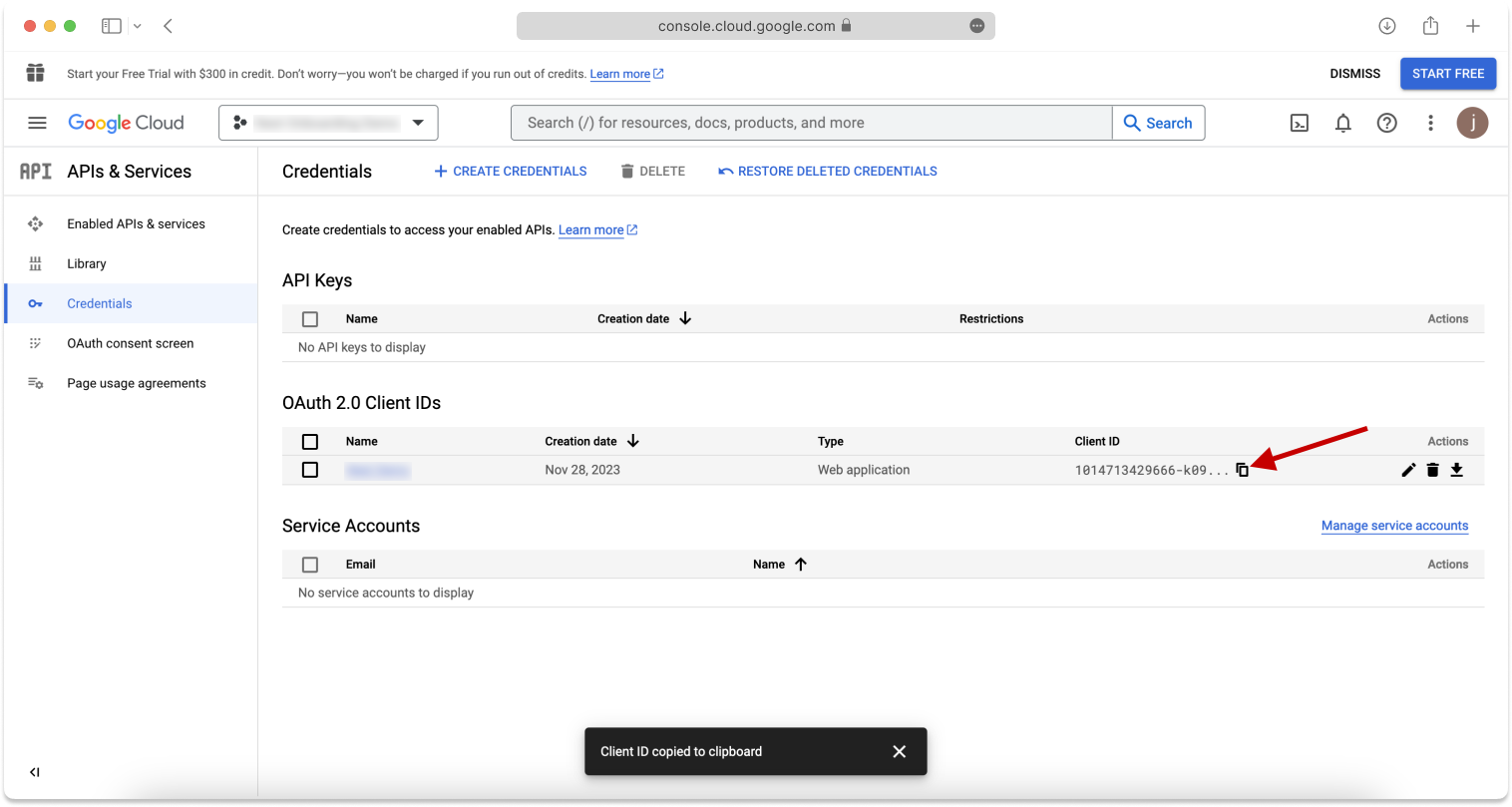Image resolution: width=1512 pixels, height=807 pixels.
Task: Open your Google account avatar
Action: (1473, 123)
